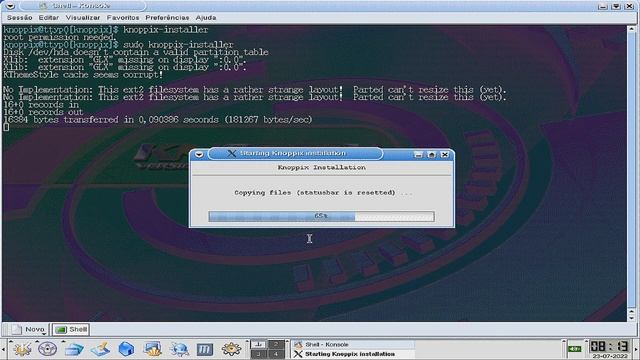The height and width of the screenshot is (360, 640).
Task: Click the panel clock showing 08:13
Action: [x=609, y=347]
